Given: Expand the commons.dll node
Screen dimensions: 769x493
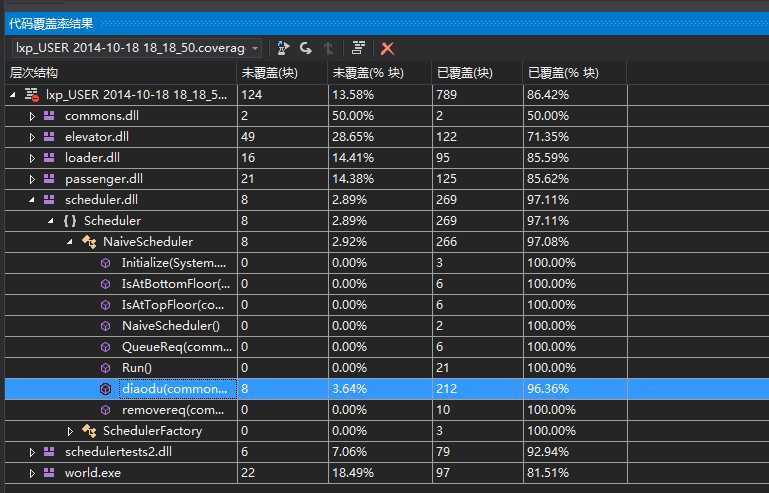Looking at the screenshot, I should [x=32, y=116].
